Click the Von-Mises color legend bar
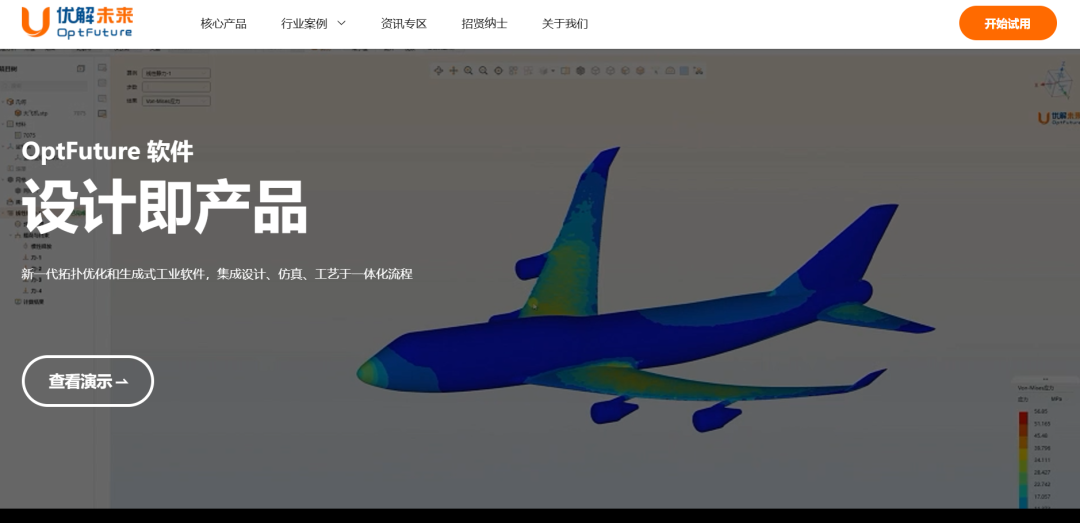This screenshot has width=1080, height=523. tap(1026, 459)
